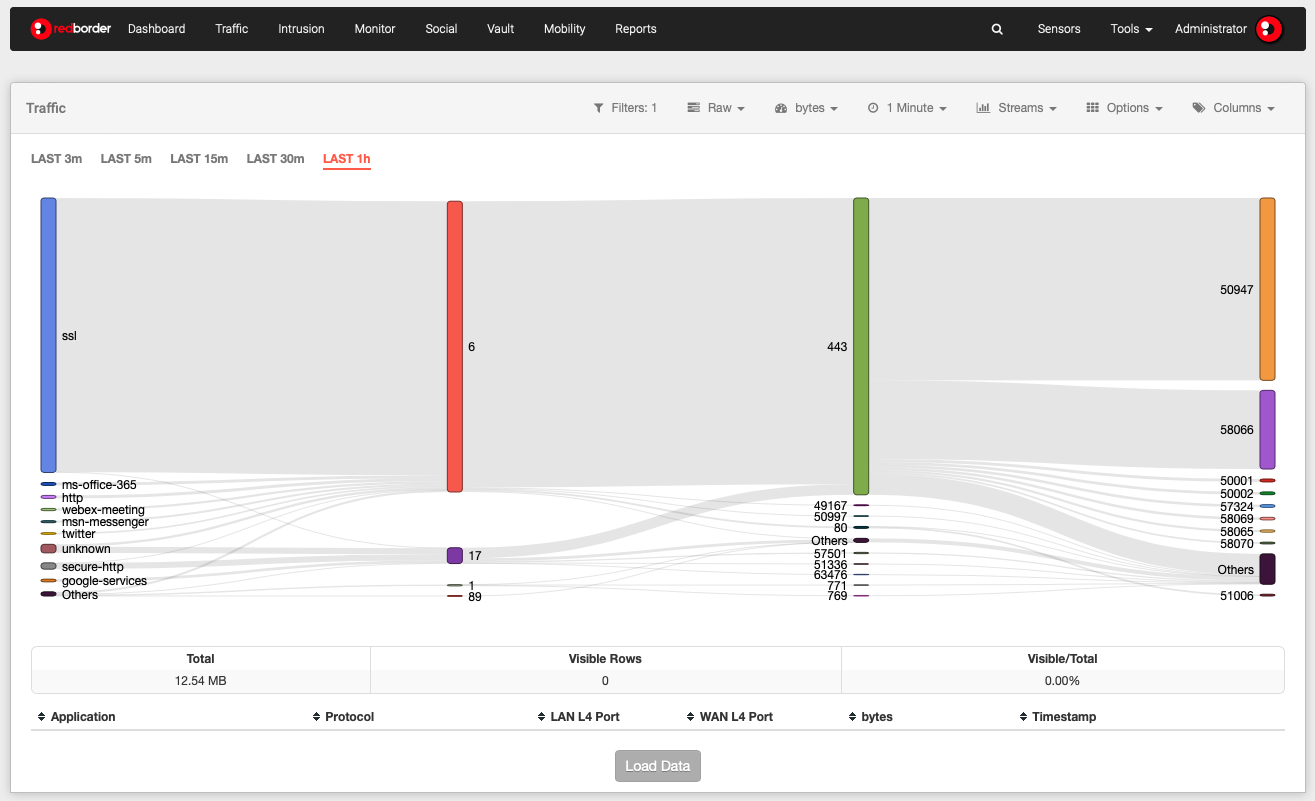
Task: Open the Sensors link
Action: tap(1059, 29)
